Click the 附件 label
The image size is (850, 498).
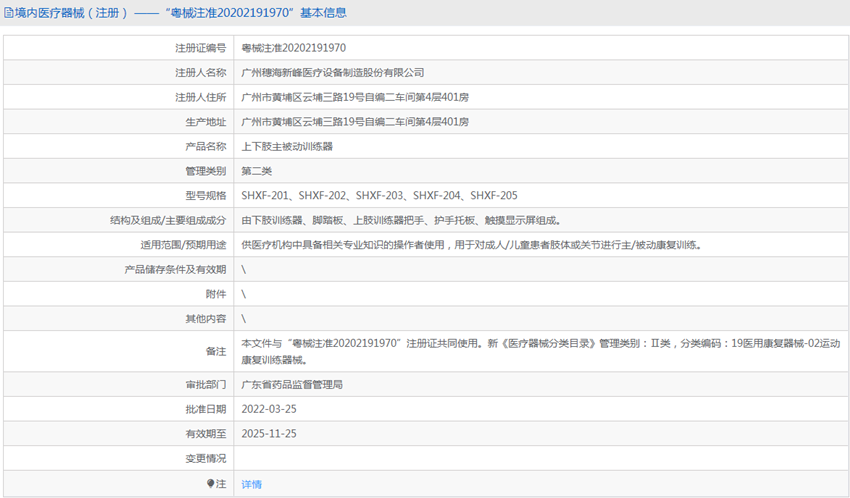tap(216, 294)
